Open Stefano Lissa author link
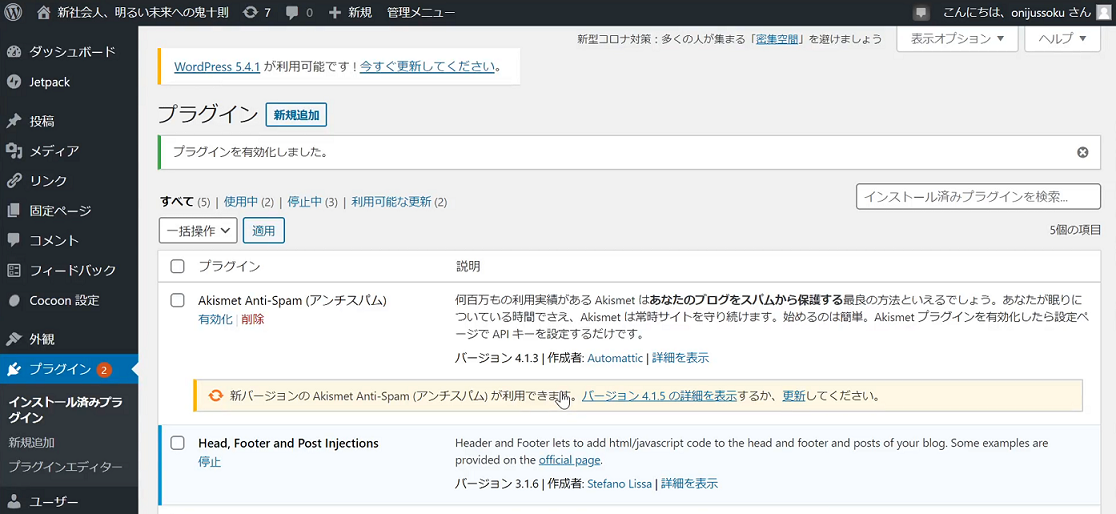 619,484
